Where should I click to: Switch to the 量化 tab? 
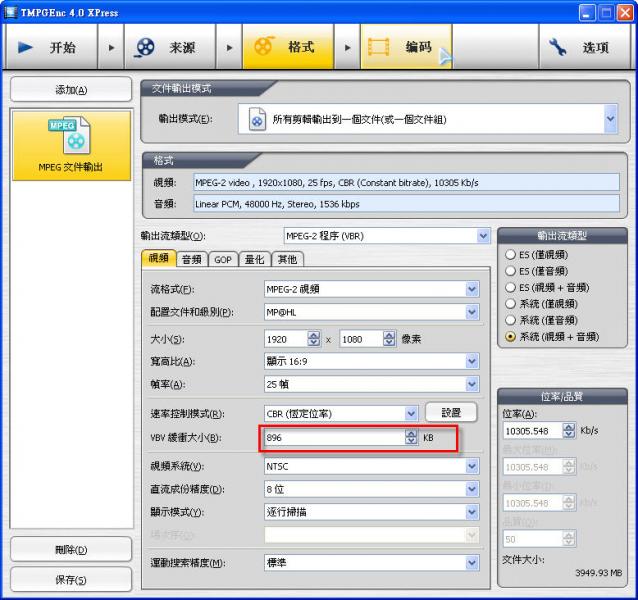coord(254,259)
